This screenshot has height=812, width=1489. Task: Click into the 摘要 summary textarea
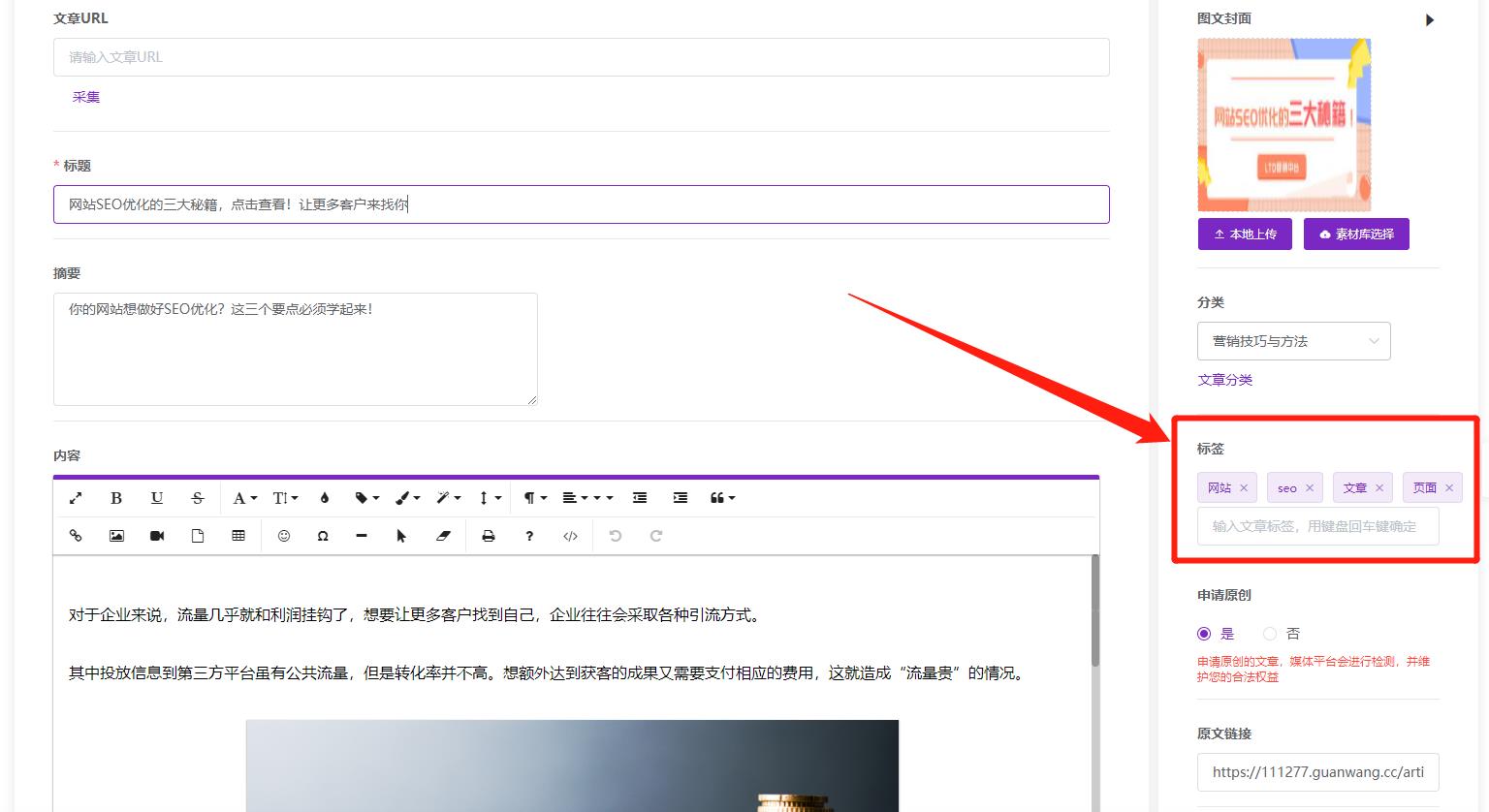pyautogui.click(x=295, y=349)
